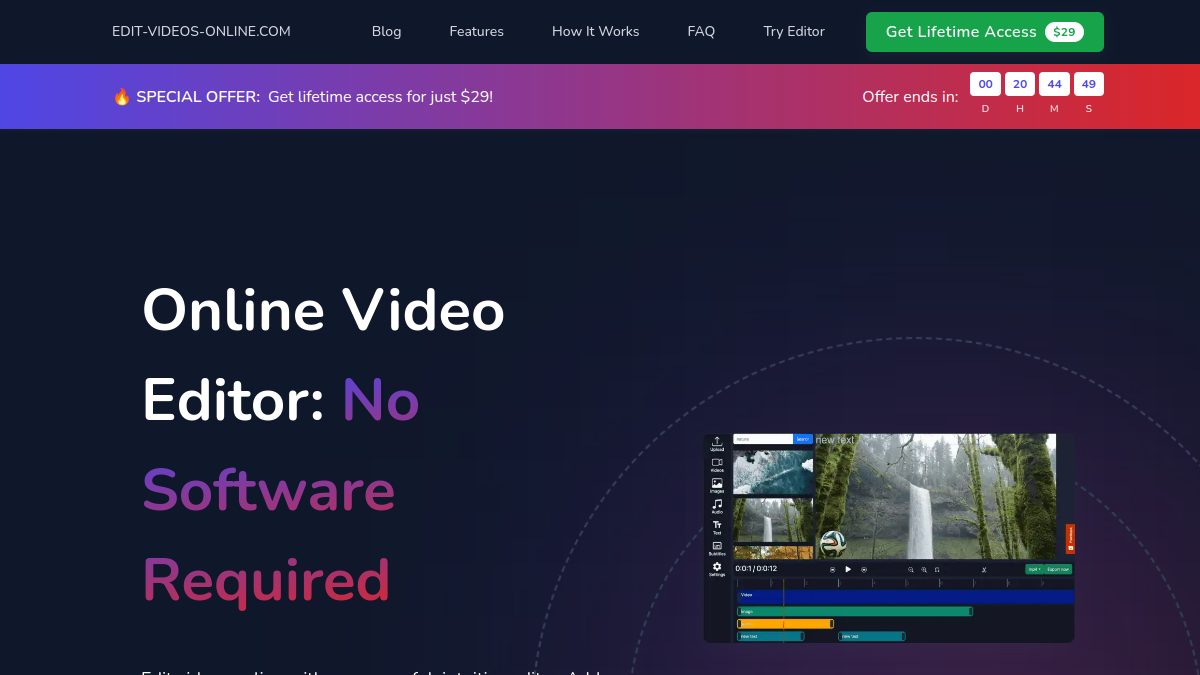Choose the Audio music-note icon in the editor
The height and width of the screenshot is (675, 1200).
pos(717,504)
